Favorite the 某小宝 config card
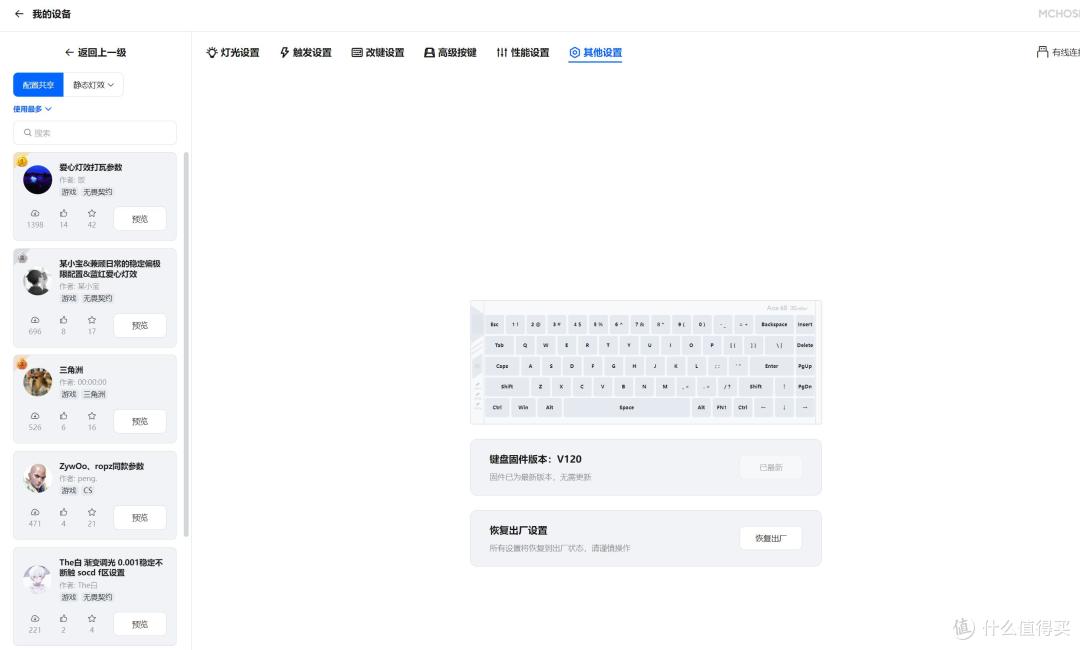Viewport: 1080px width, 650px height. click(92, 320)
